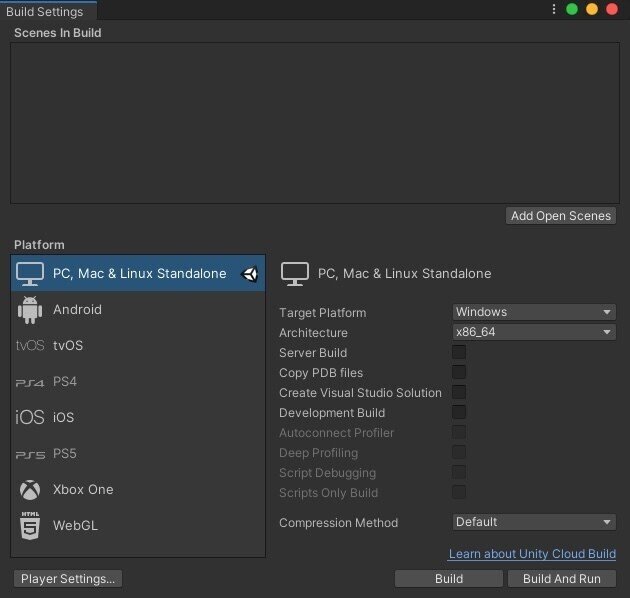The width and height of the screenshot is (630, 598).
Task: Click the Build And Run button
Action: pyautogui.click(x=562, y=579)
